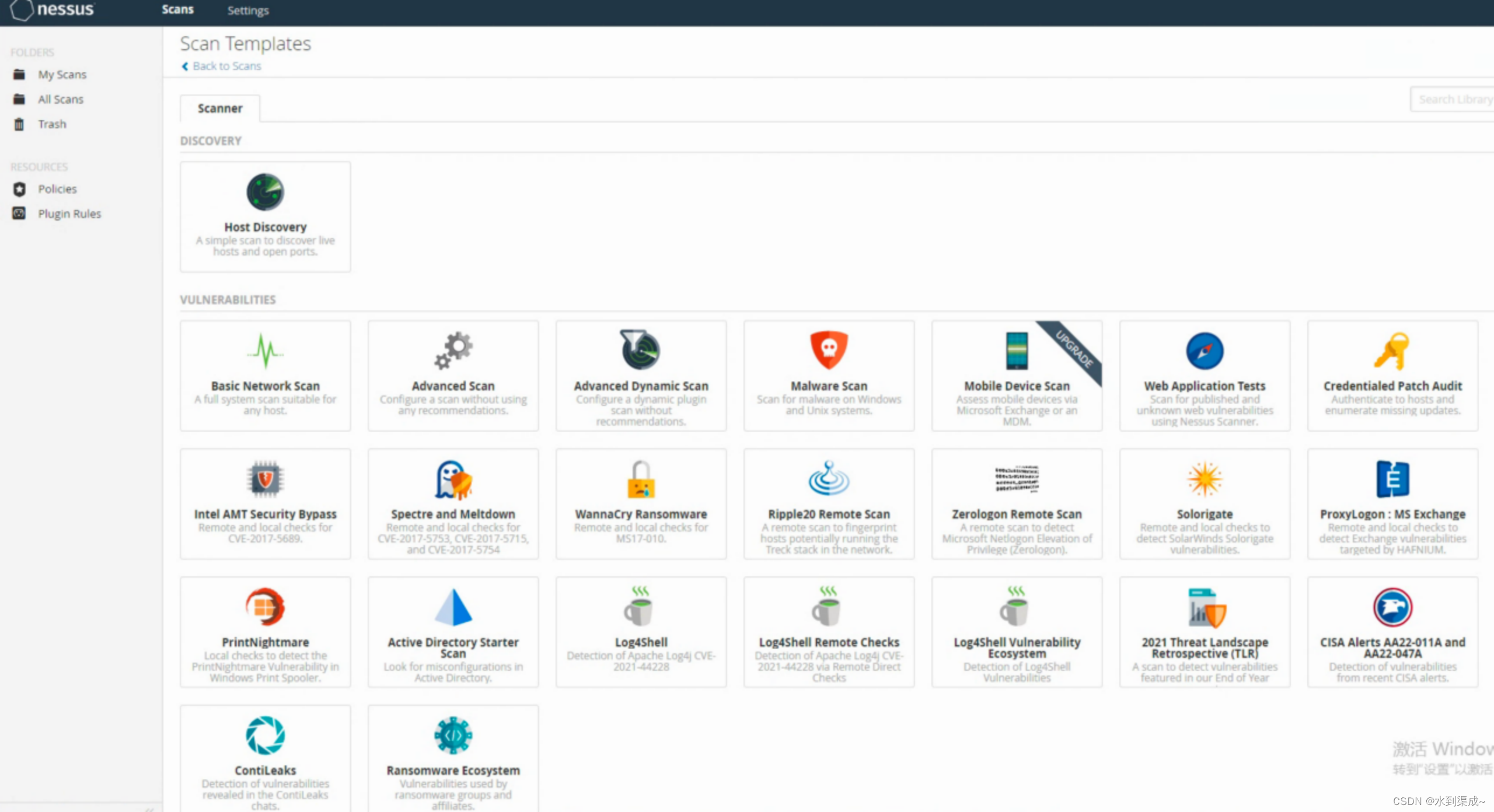Select the Basic Network Scan pulse icon
Viewport: 1494px width, 812px height.
tap(265, 350)
